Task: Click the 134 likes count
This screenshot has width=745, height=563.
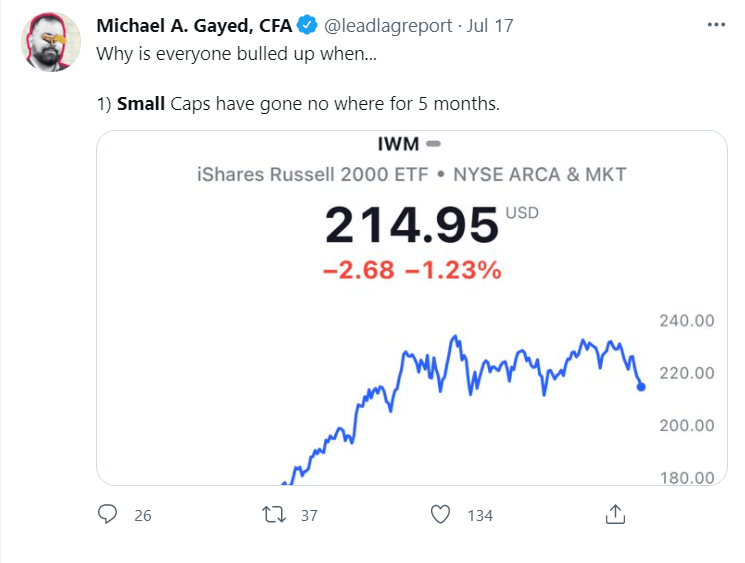Action: click(480, 515)
